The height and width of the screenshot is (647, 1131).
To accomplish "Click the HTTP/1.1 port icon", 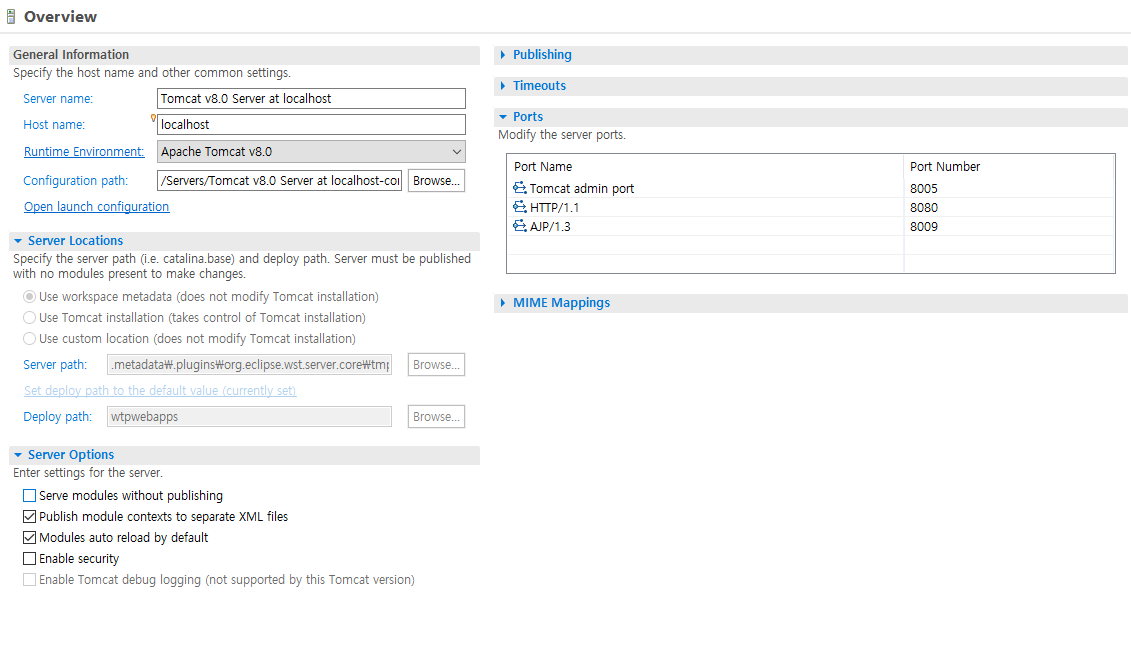I will click(x=519, y=207).
